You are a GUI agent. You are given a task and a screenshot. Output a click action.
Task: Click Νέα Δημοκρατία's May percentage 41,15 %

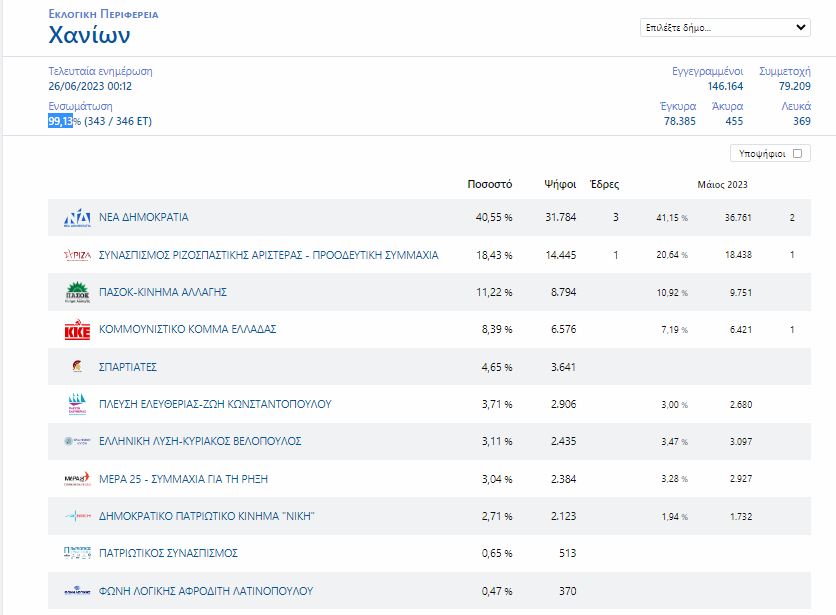[672, 218]
